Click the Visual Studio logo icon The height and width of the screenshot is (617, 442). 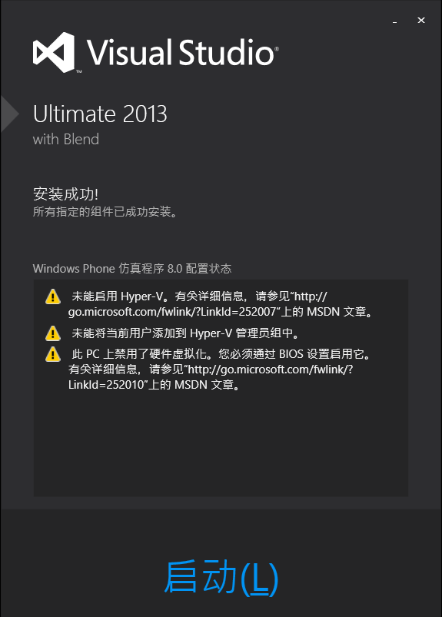[x=54, y=53]
